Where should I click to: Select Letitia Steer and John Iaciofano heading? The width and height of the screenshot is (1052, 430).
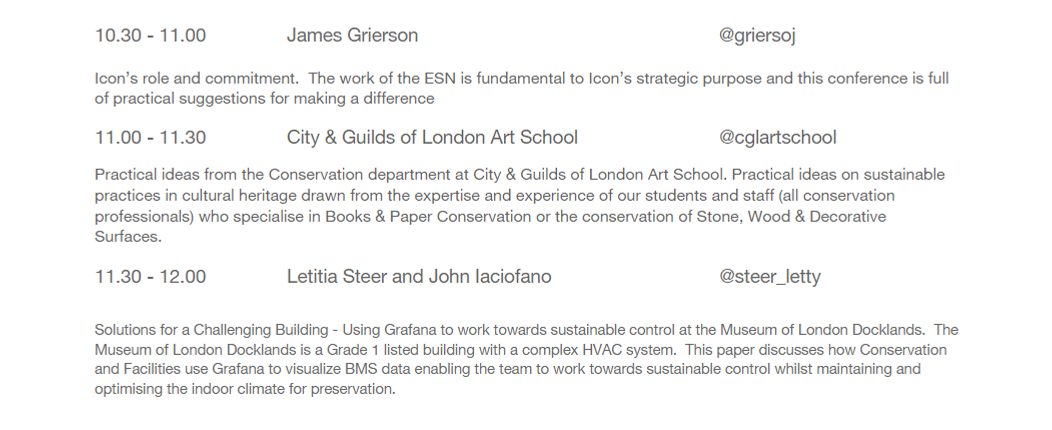419,276
